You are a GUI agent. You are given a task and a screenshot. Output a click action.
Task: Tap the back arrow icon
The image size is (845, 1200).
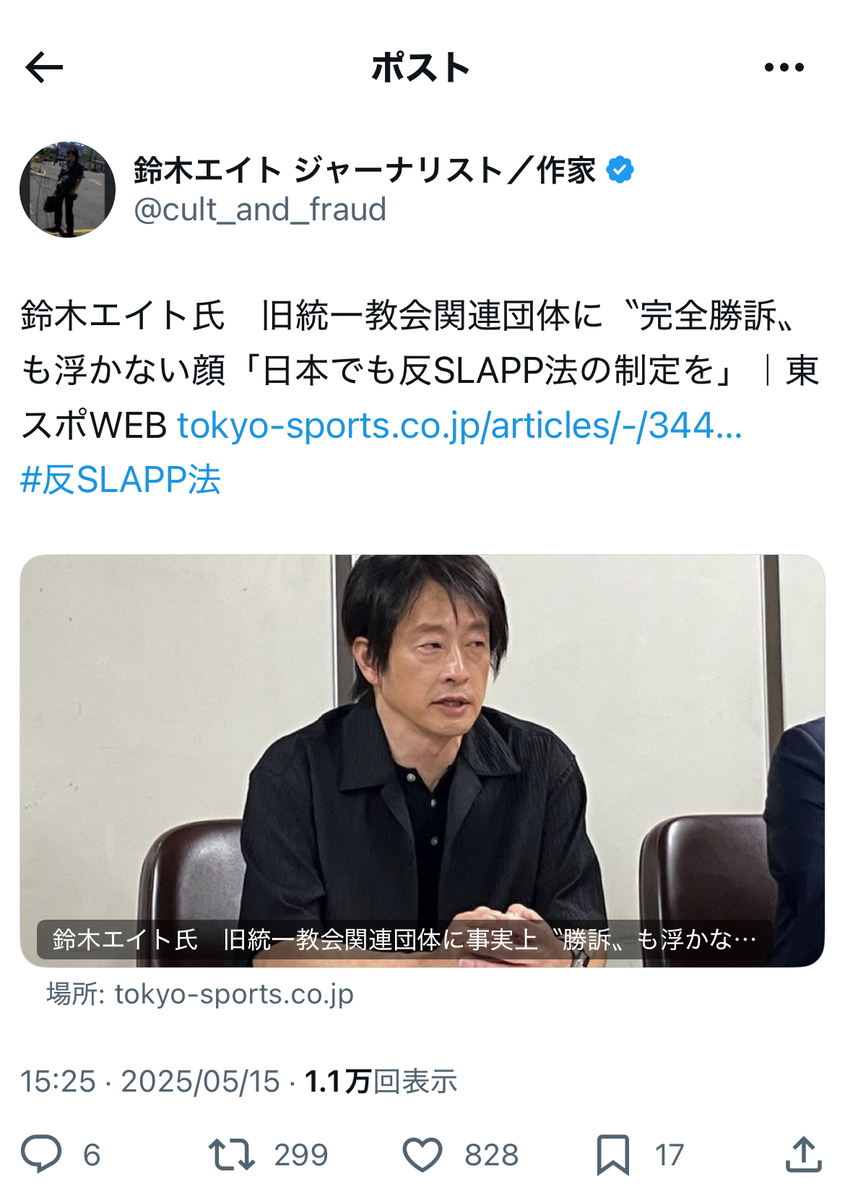44,68
